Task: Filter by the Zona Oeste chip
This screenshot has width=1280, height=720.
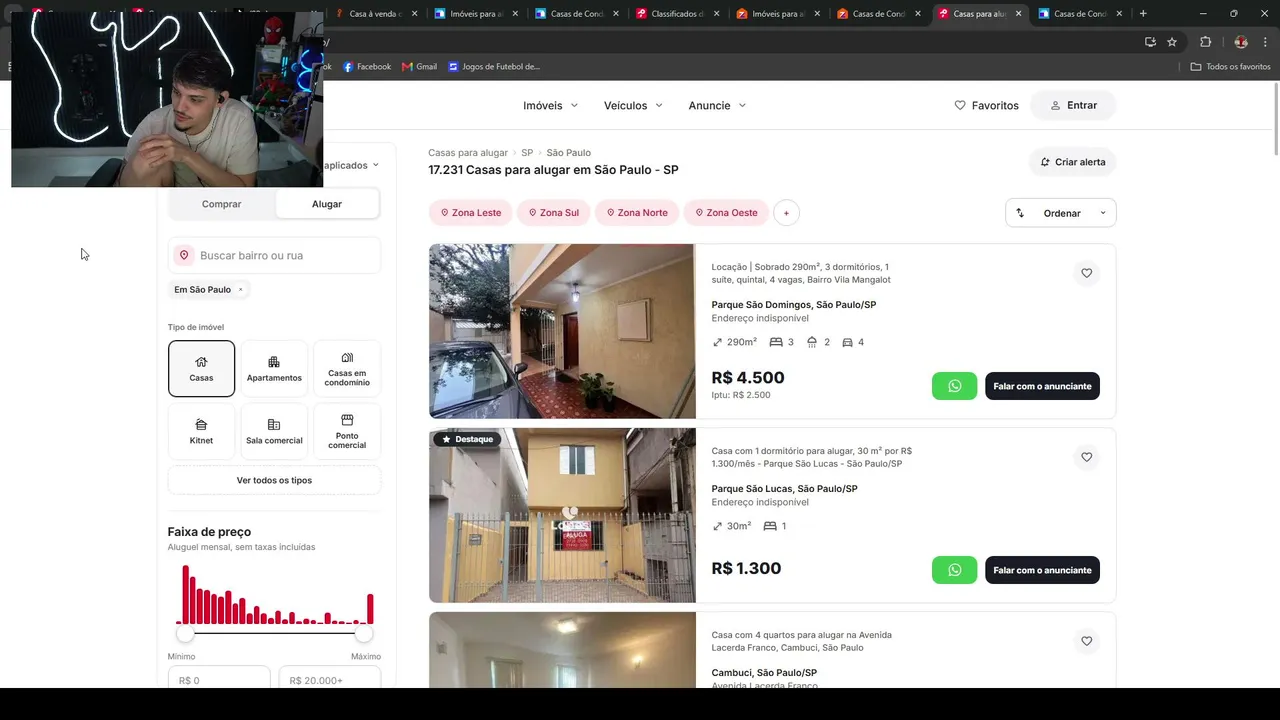Action: (x=727, y=213)
